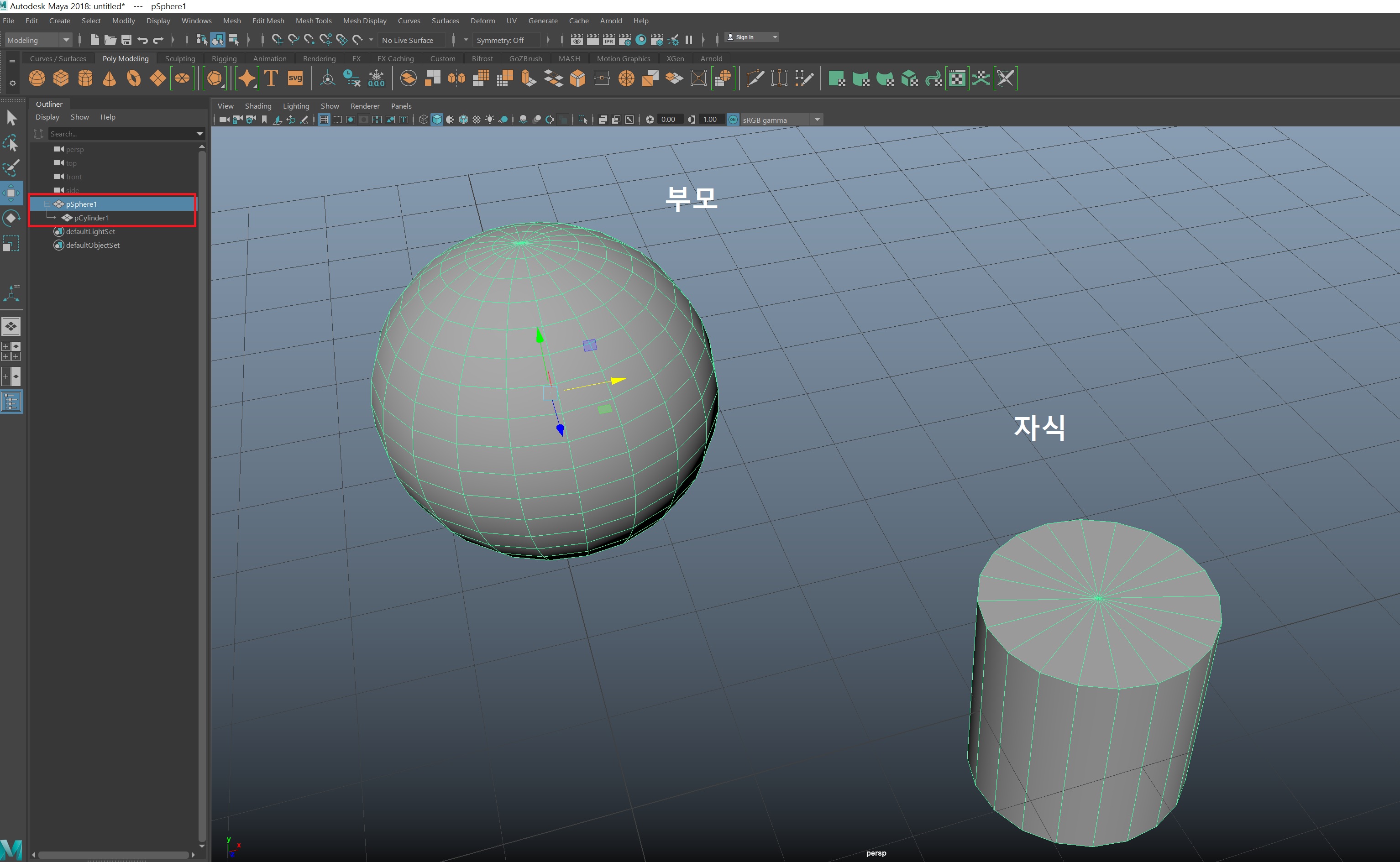Open the UV Editor shelf icon
The width and height of the screenshot is (1400, 862).
(958, 78)
